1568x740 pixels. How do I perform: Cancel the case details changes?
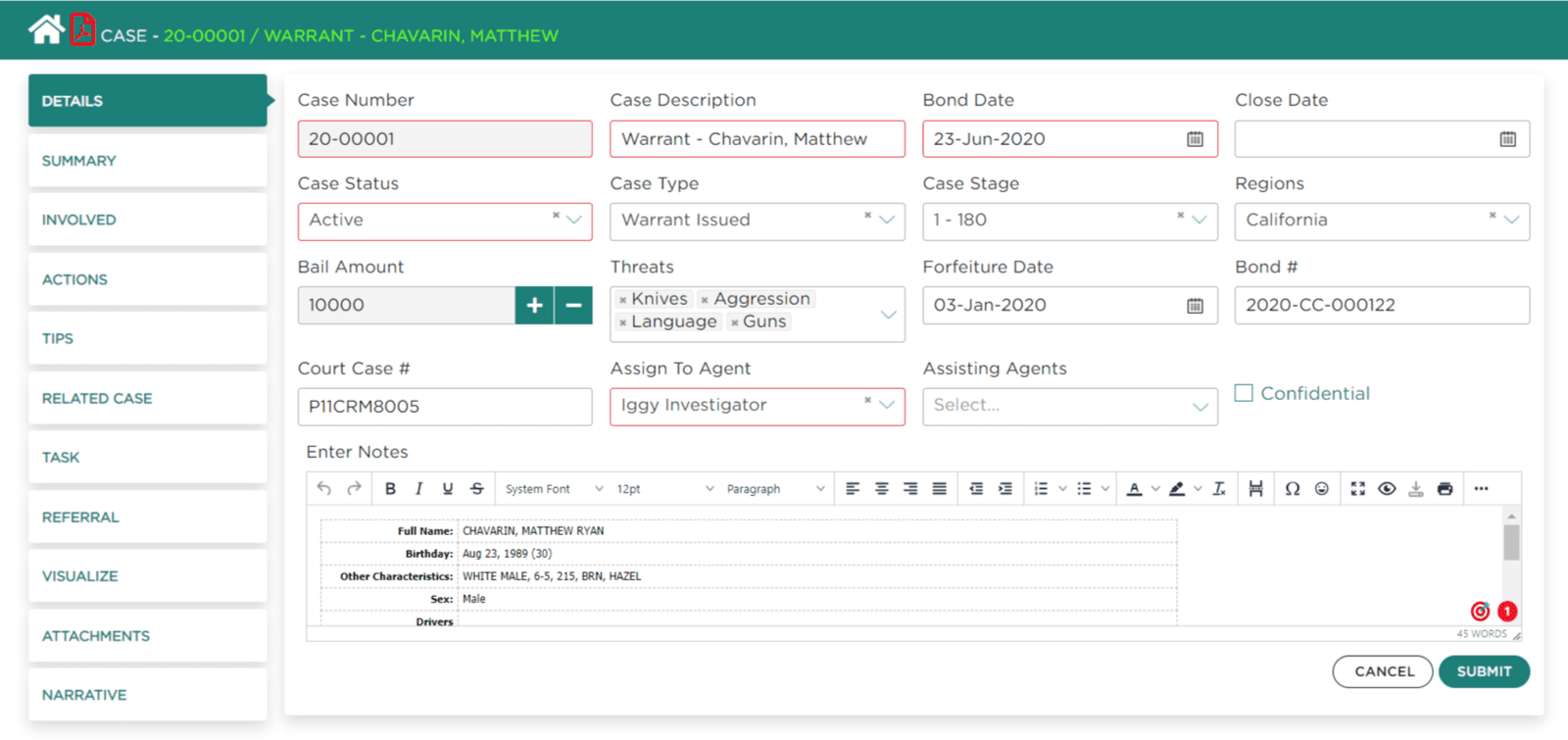(x=1384, y=671)
